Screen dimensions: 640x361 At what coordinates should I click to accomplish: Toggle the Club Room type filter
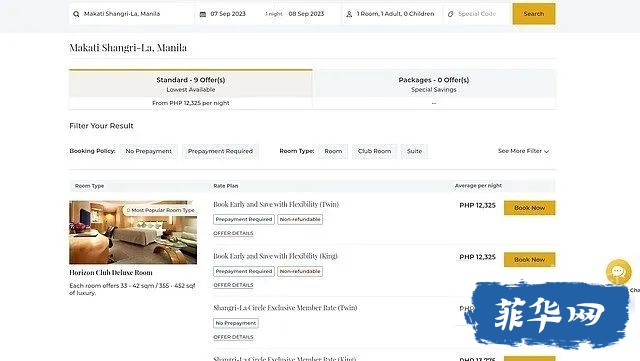[374, 151]
